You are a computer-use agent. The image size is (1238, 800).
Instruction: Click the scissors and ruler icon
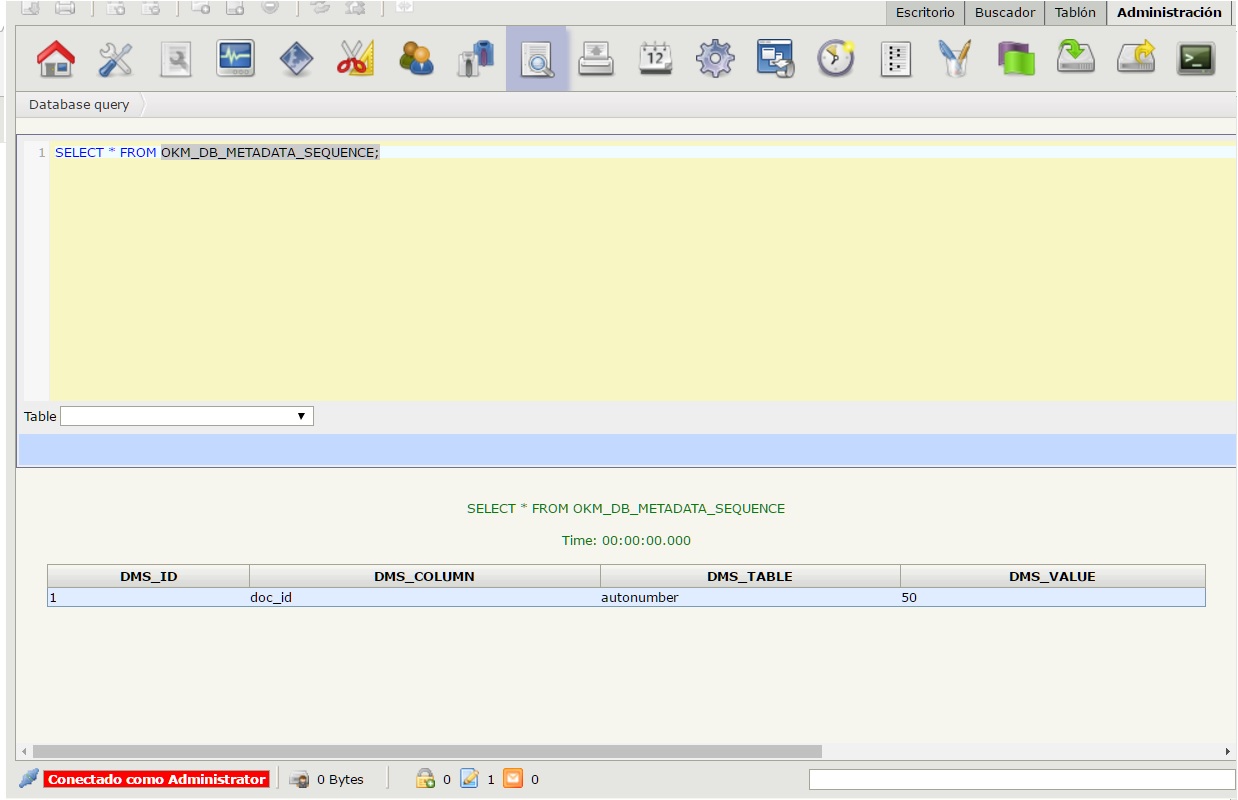click(355, 59)
